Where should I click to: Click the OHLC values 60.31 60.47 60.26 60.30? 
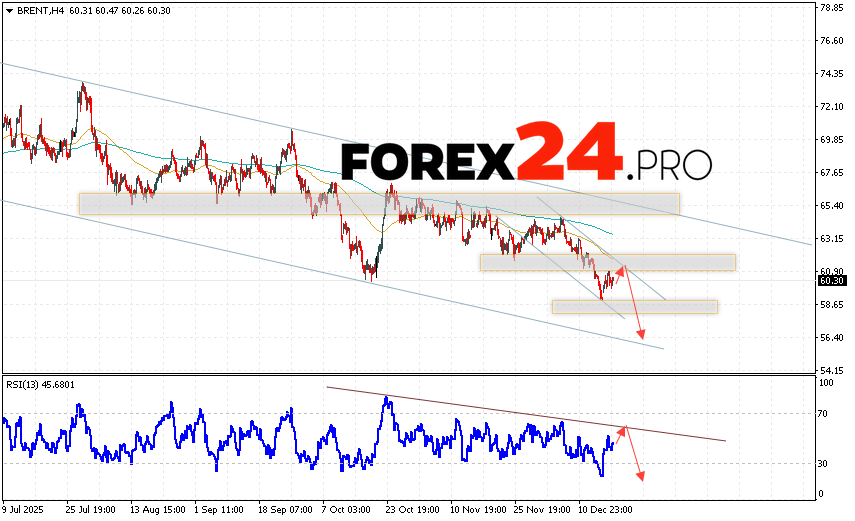point(120,11)
